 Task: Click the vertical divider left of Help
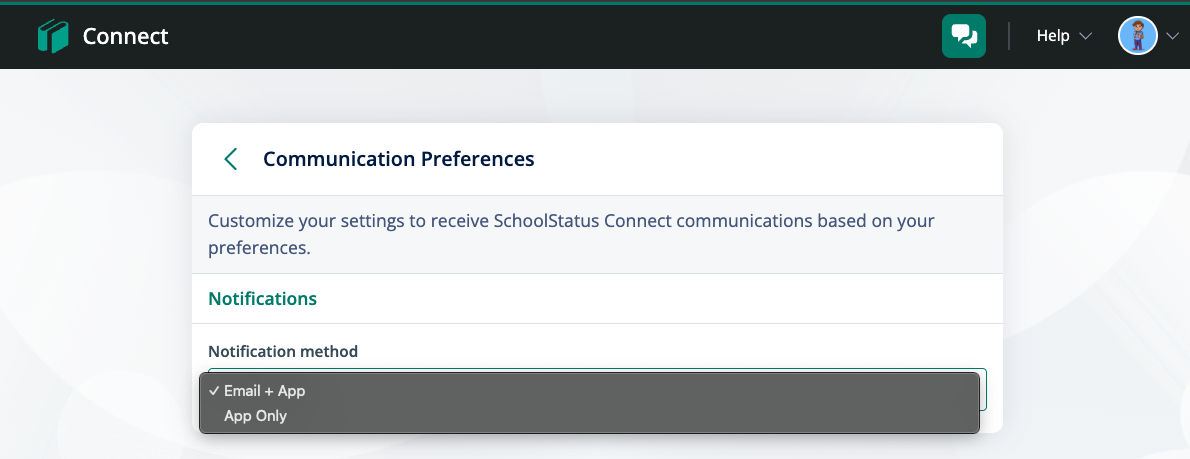1009,36
